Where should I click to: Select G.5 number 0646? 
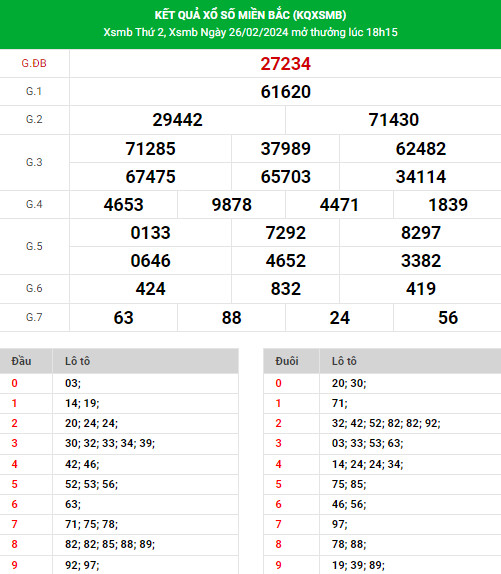[150, 261]
